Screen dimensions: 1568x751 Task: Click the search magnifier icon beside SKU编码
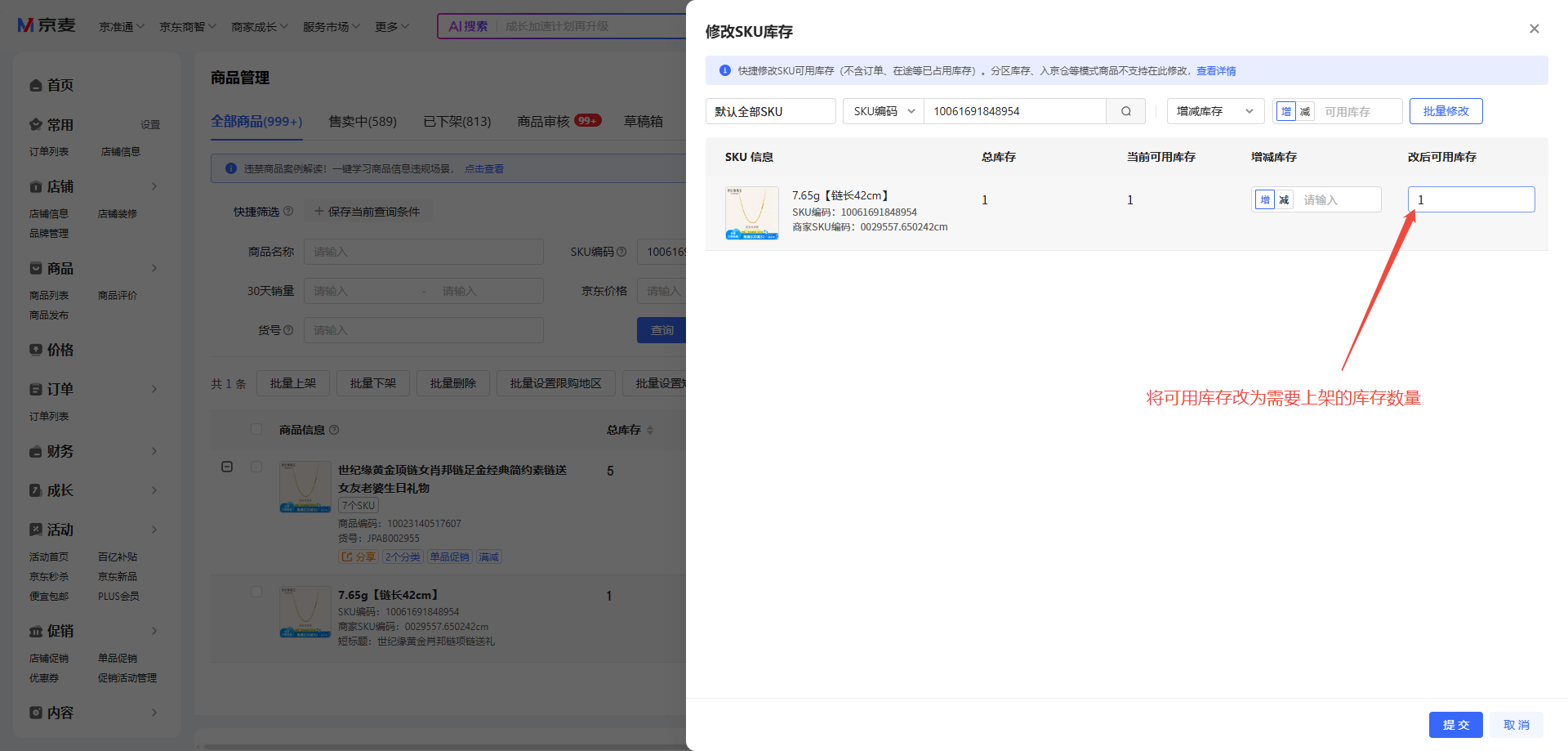coord(1125,111)
